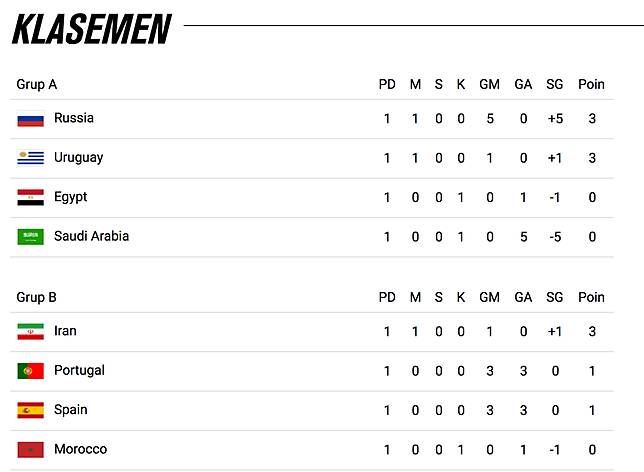Click the Egypt flag icon
644x472 pixels.
tap(30, 198)
